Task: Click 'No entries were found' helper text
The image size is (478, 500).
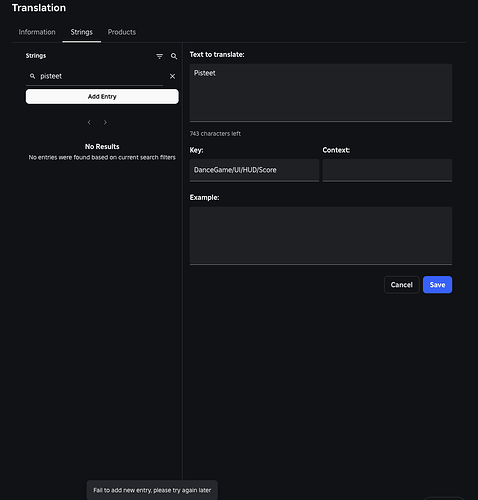Action: coord(102,157)
